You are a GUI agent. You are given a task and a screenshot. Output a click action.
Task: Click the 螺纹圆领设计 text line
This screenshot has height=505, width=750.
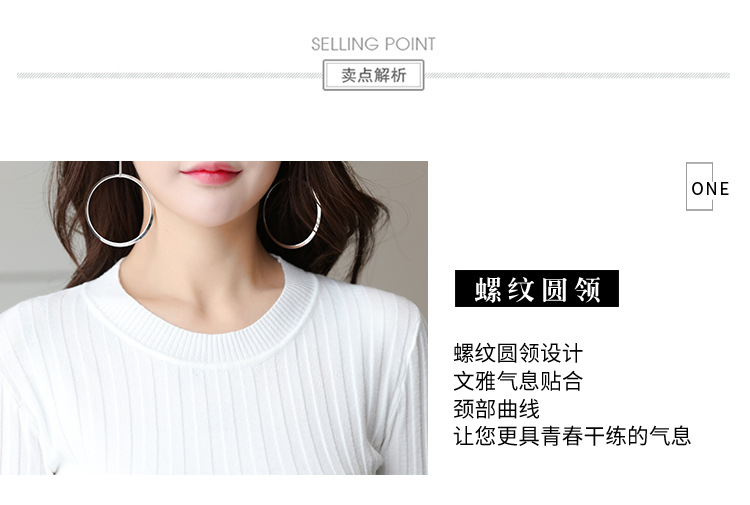click(x=518, y=354)
